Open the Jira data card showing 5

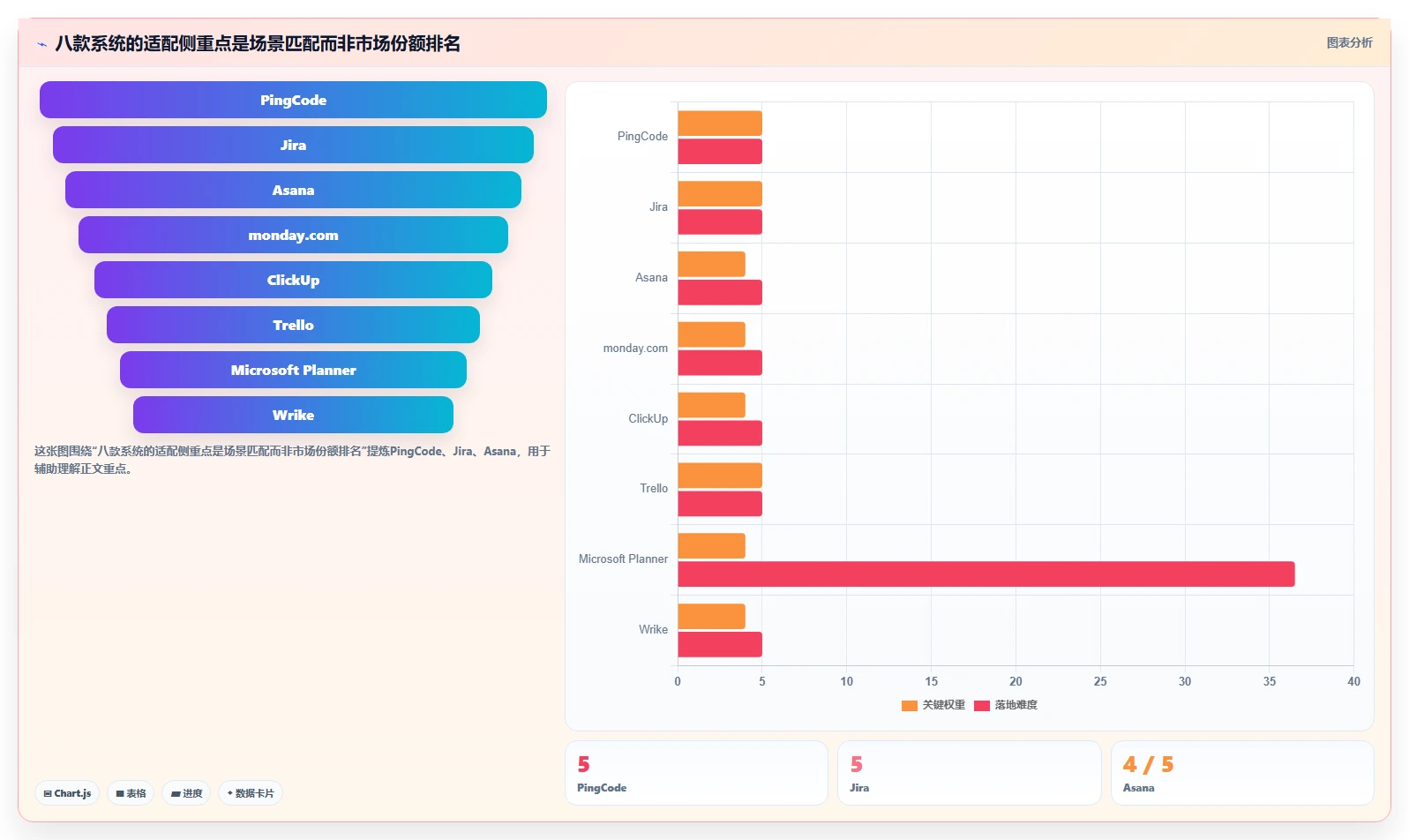(x=969, y=773)
